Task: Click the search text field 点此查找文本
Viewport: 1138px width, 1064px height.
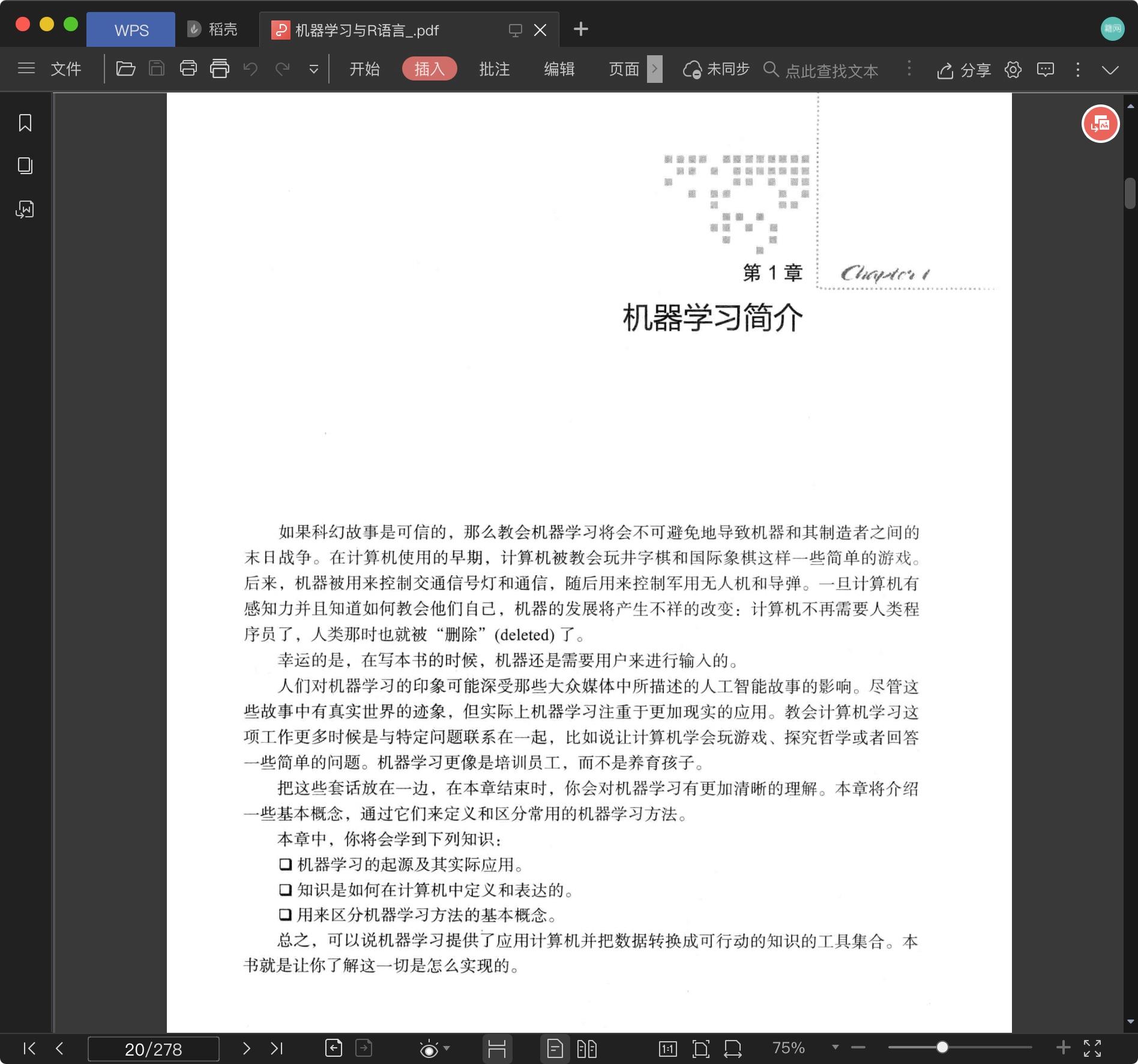Action: point(831,70)
